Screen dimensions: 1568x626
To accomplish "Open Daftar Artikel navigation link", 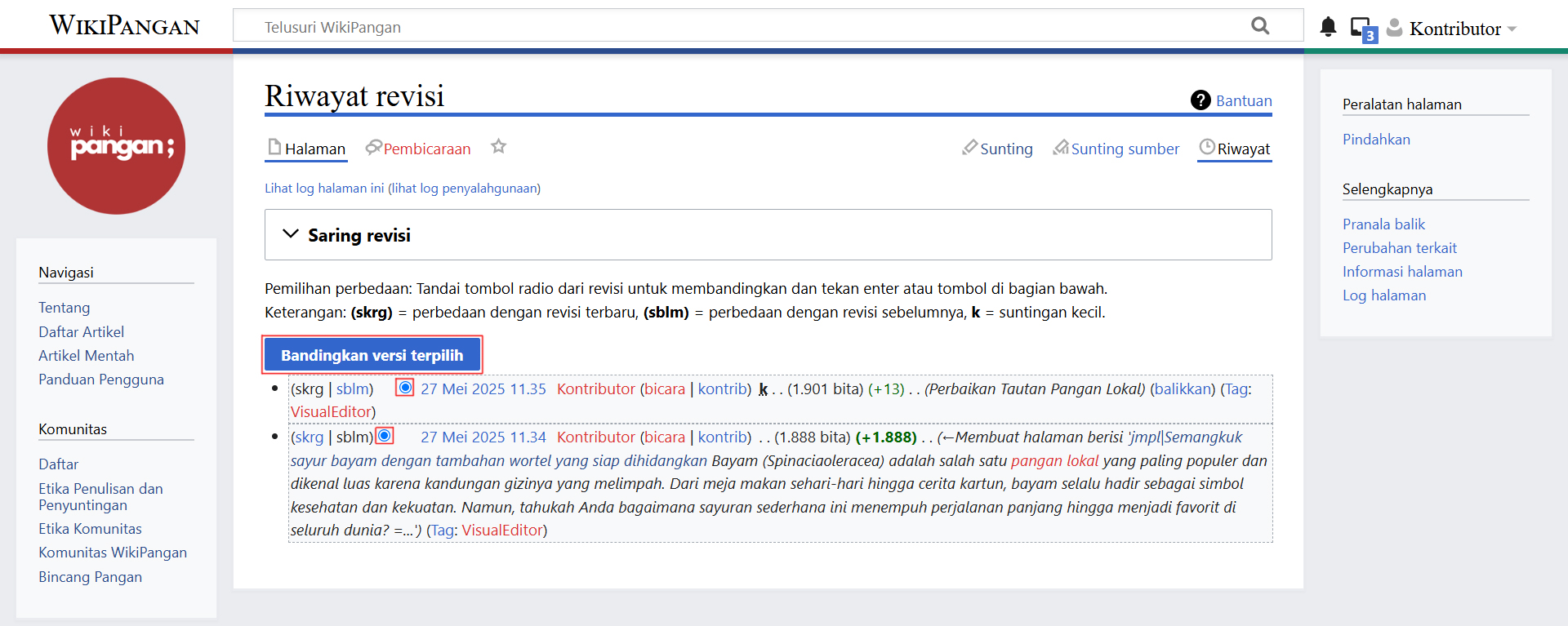I will [82, 332].
